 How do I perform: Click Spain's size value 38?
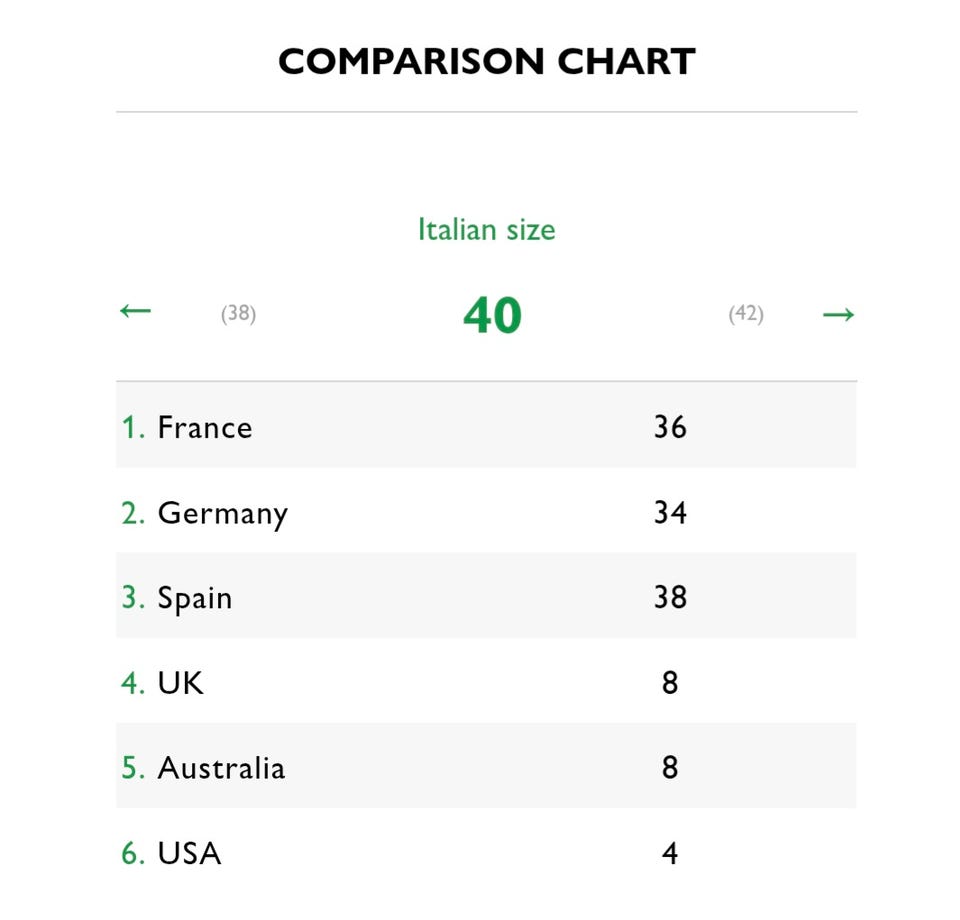click(x=670, y=598)
